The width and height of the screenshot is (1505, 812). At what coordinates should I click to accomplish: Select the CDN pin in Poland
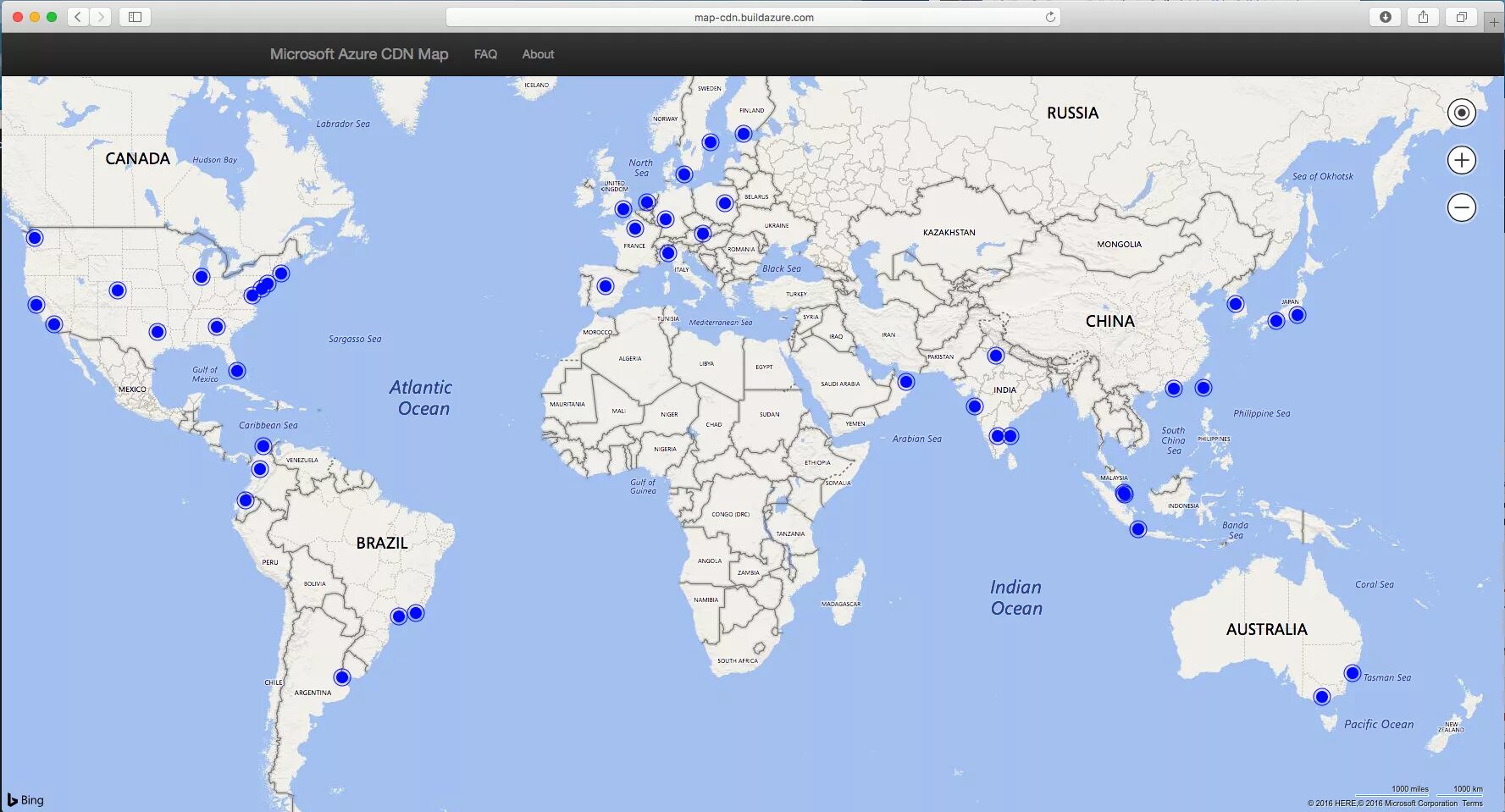[724, 203]
